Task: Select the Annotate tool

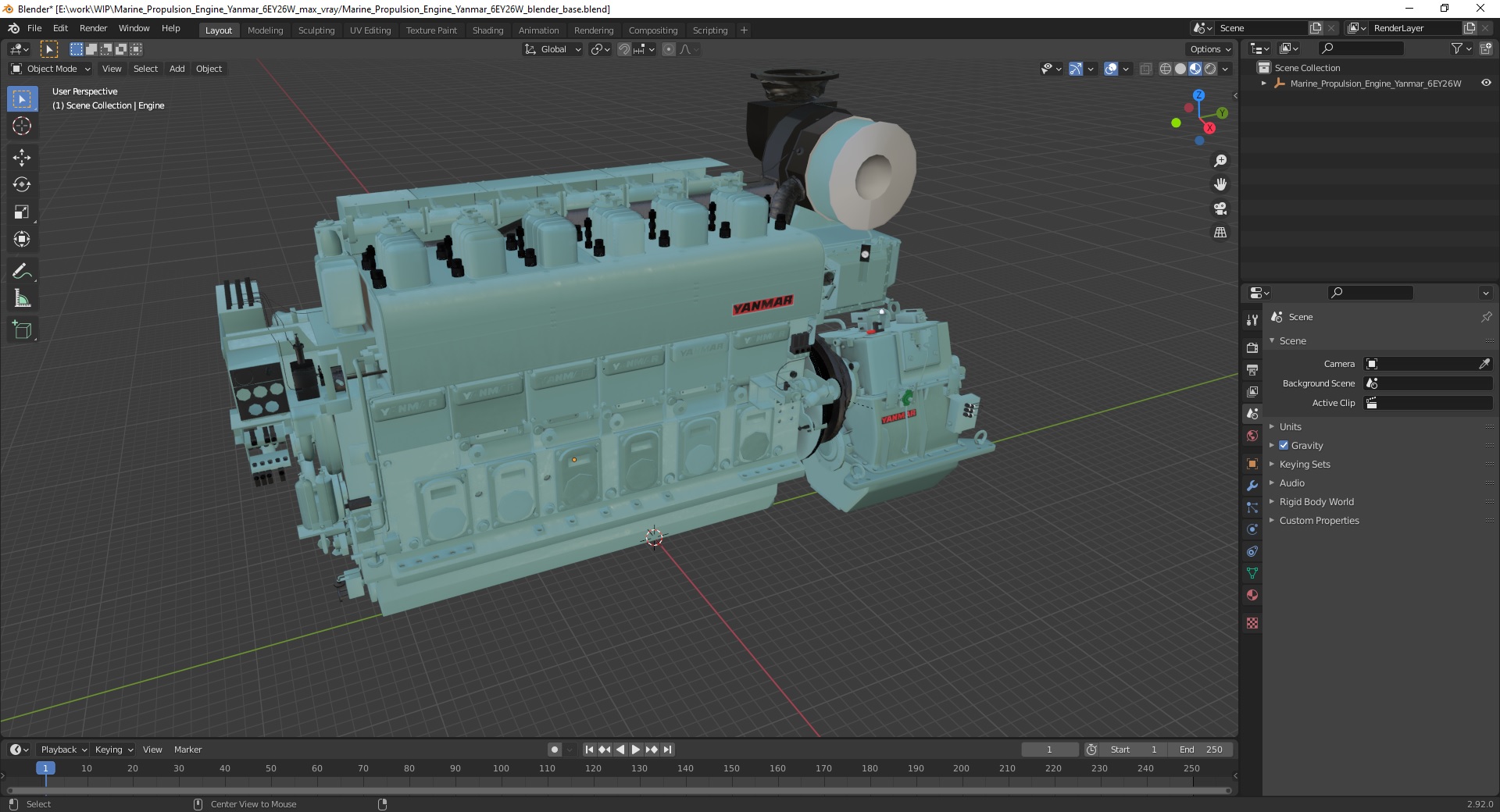Action: pos(22,272)
